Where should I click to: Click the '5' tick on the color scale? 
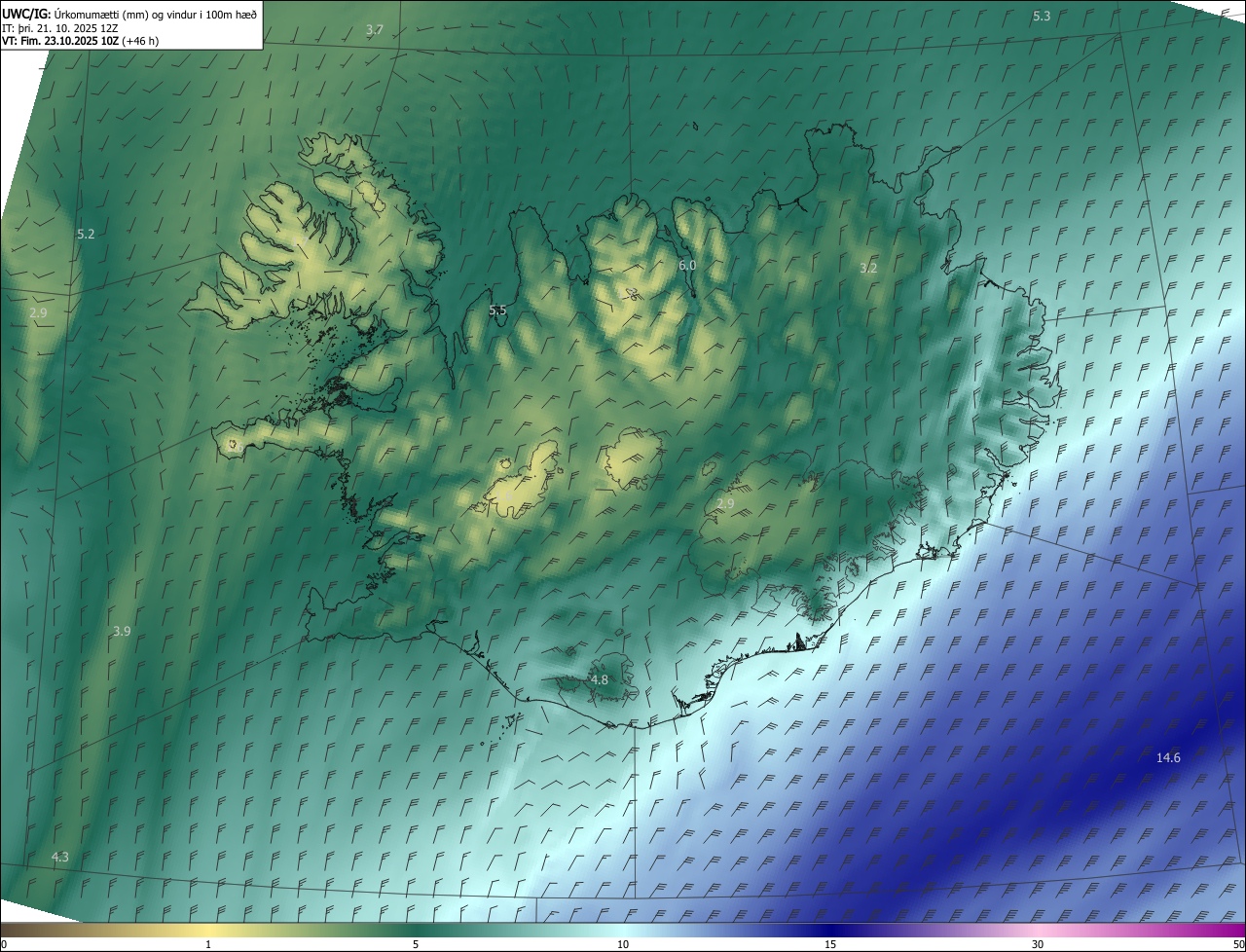pos(416,944)
